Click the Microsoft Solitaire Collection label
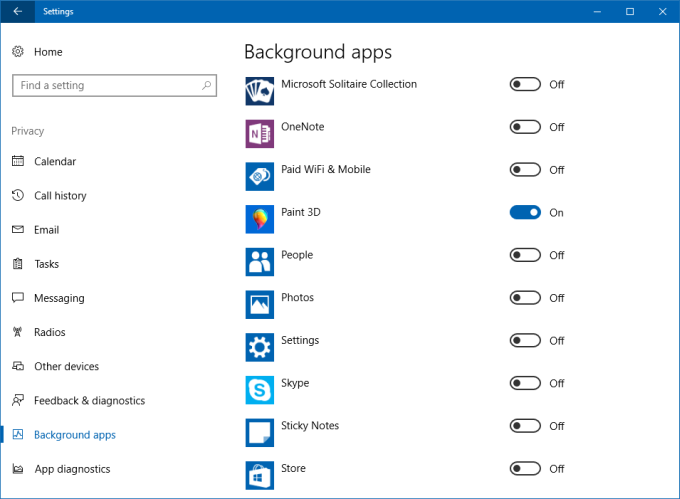Image resolution: width=680 pixels, height=499 pixels. pos(349,84)
